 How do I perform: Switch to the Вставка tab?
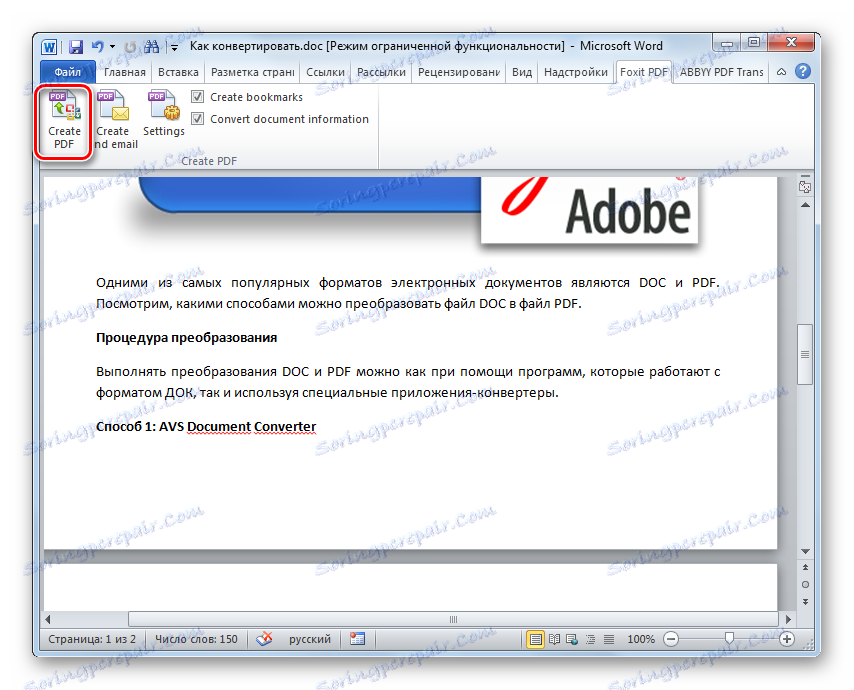[x=178, y=72]
